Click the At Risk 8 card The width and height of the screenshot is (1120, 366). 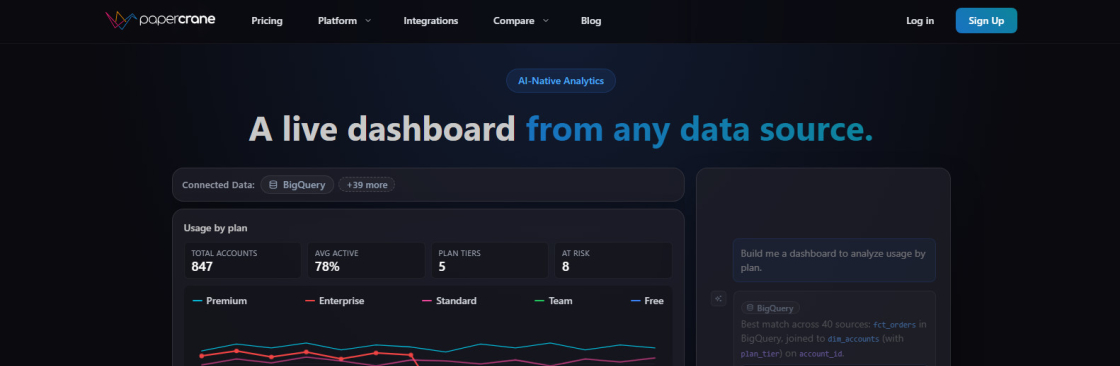tap(613, 260)
